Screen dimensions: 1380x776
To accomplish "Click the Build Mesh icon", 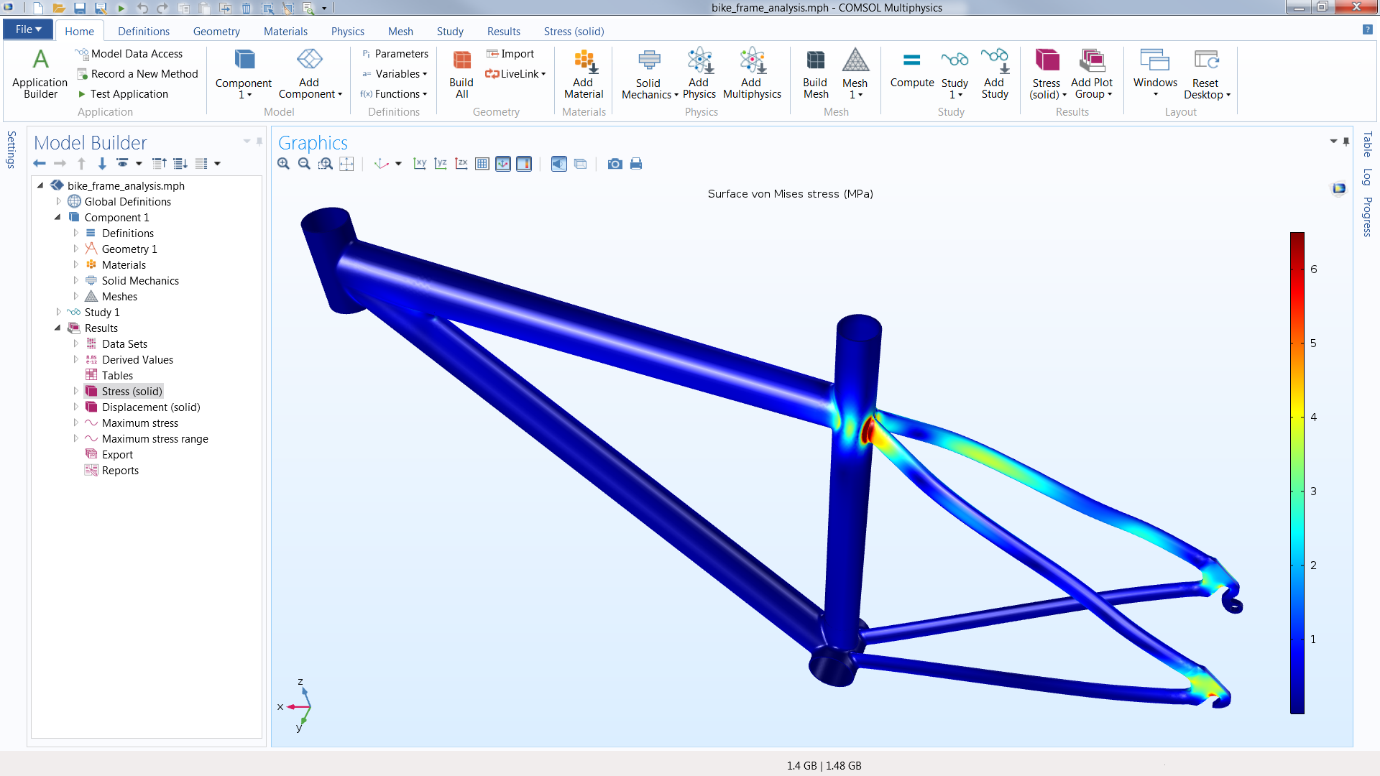I will [815, 74].
